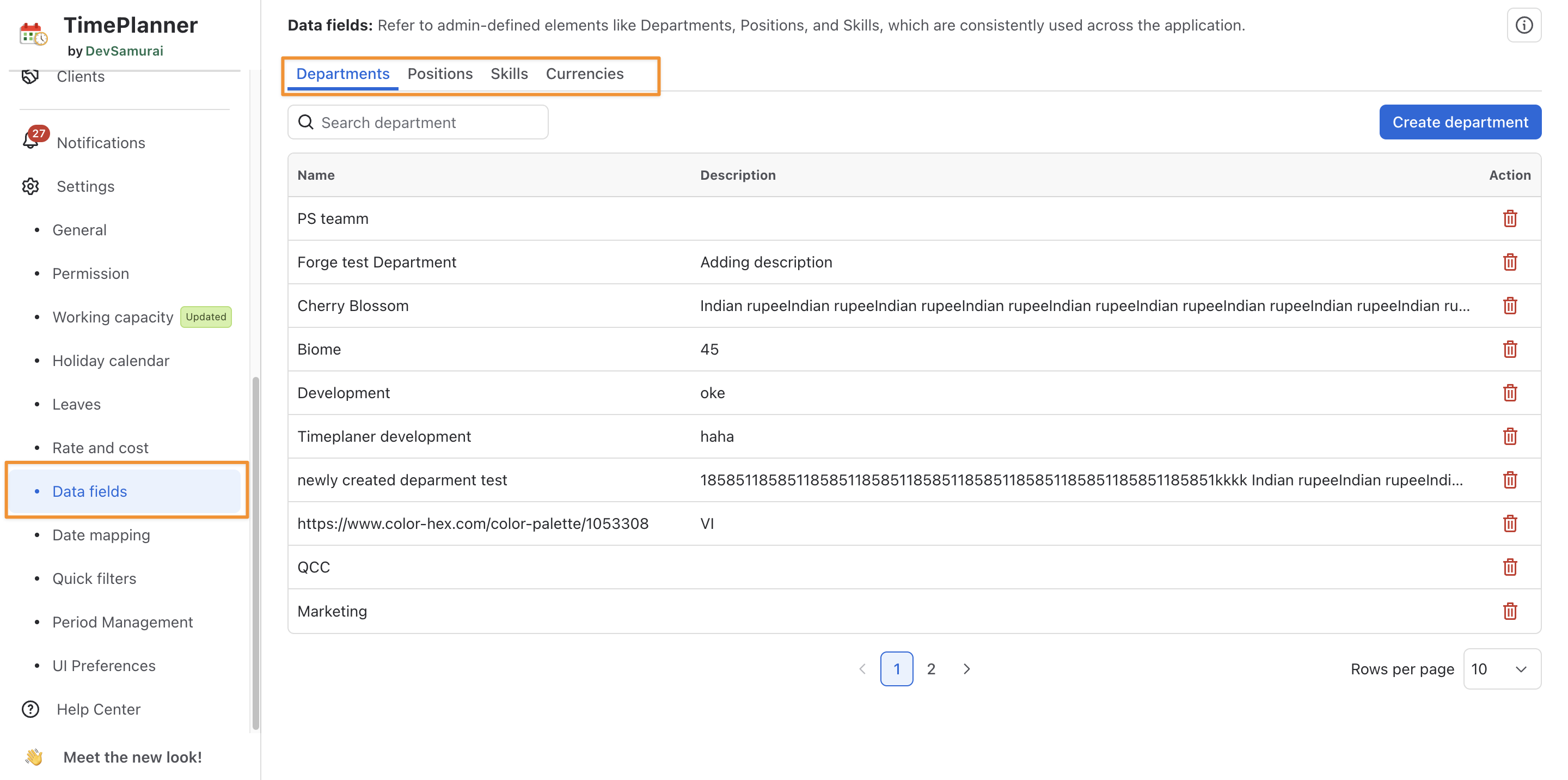Delete the Timeplaner development department

point(1510,437)
